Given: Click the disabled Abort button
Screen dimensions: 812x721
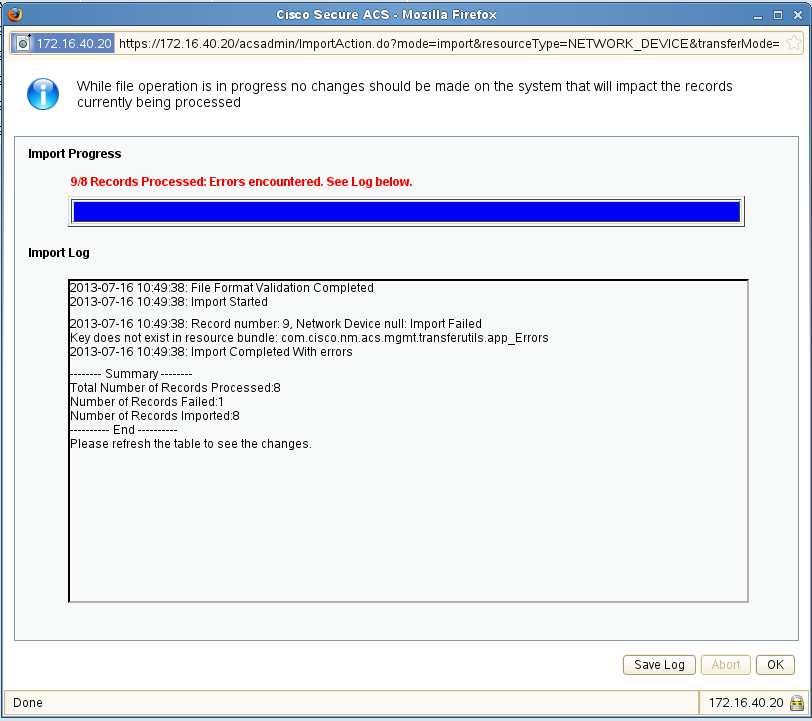Looking at the screenshot, I should [726, 665].
